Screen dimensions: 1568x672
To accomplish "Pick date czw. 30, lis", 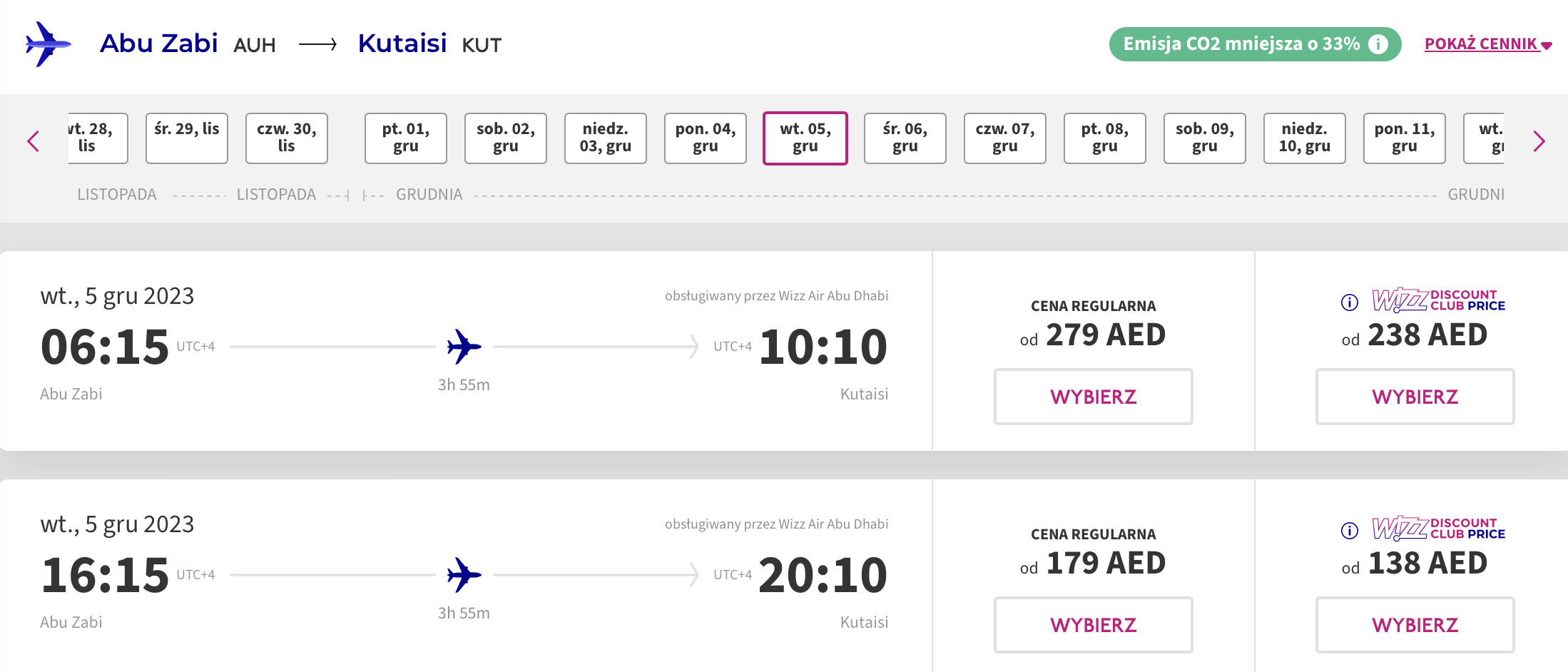I will coord(287,138).
